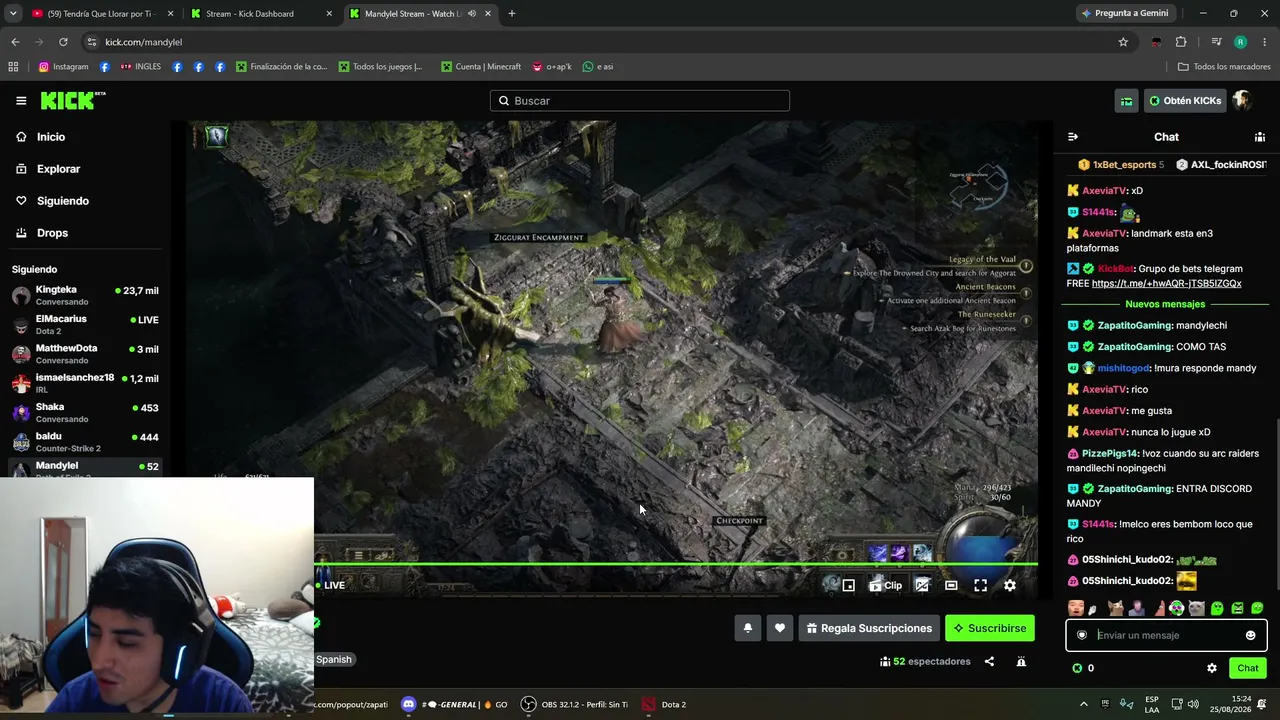Reload the page in Chrome
This screenshot has height=720, width=1280.
63,42
